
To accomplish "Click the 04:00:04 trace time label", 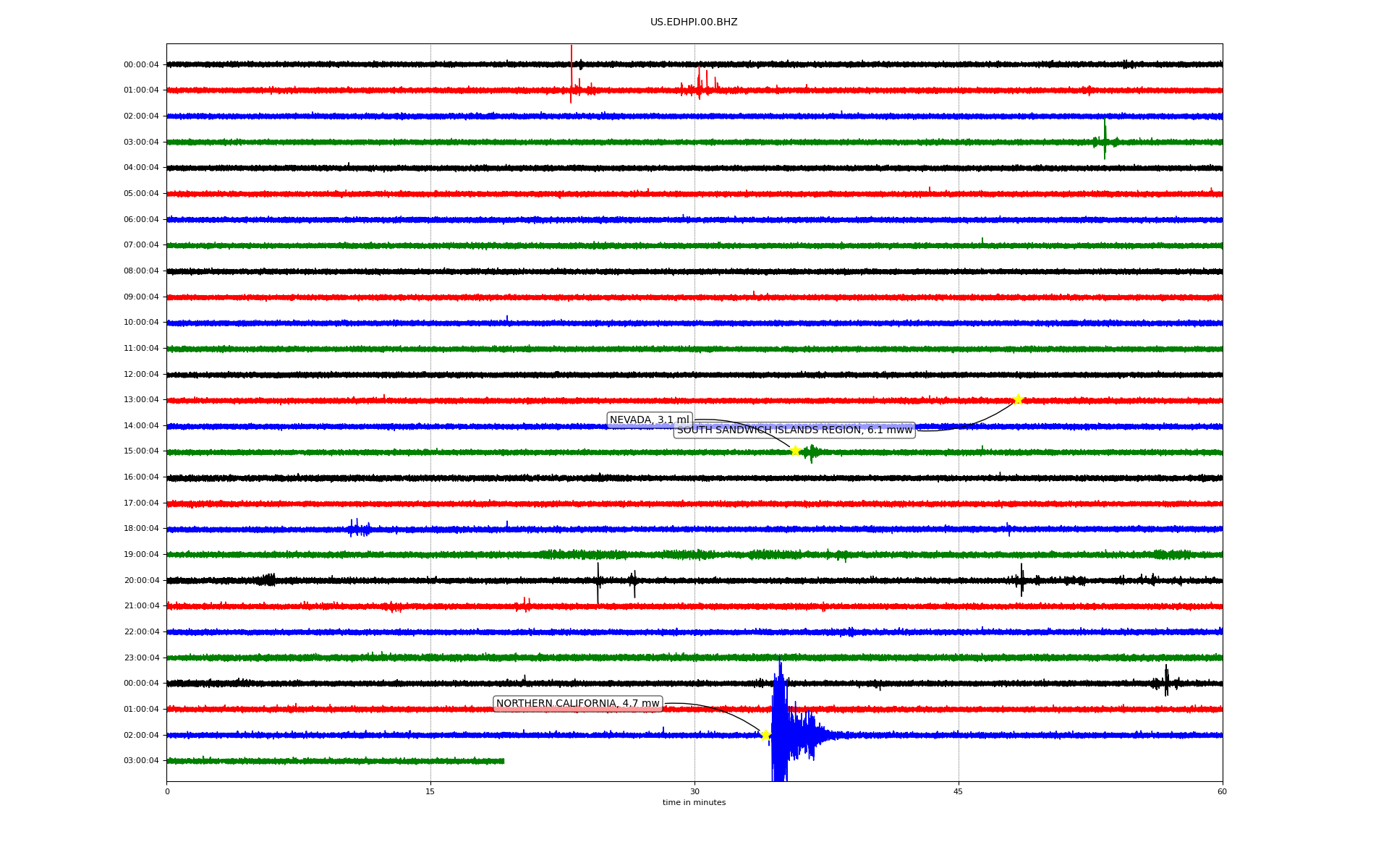I will pyautogui.click(x=141, y=168).
